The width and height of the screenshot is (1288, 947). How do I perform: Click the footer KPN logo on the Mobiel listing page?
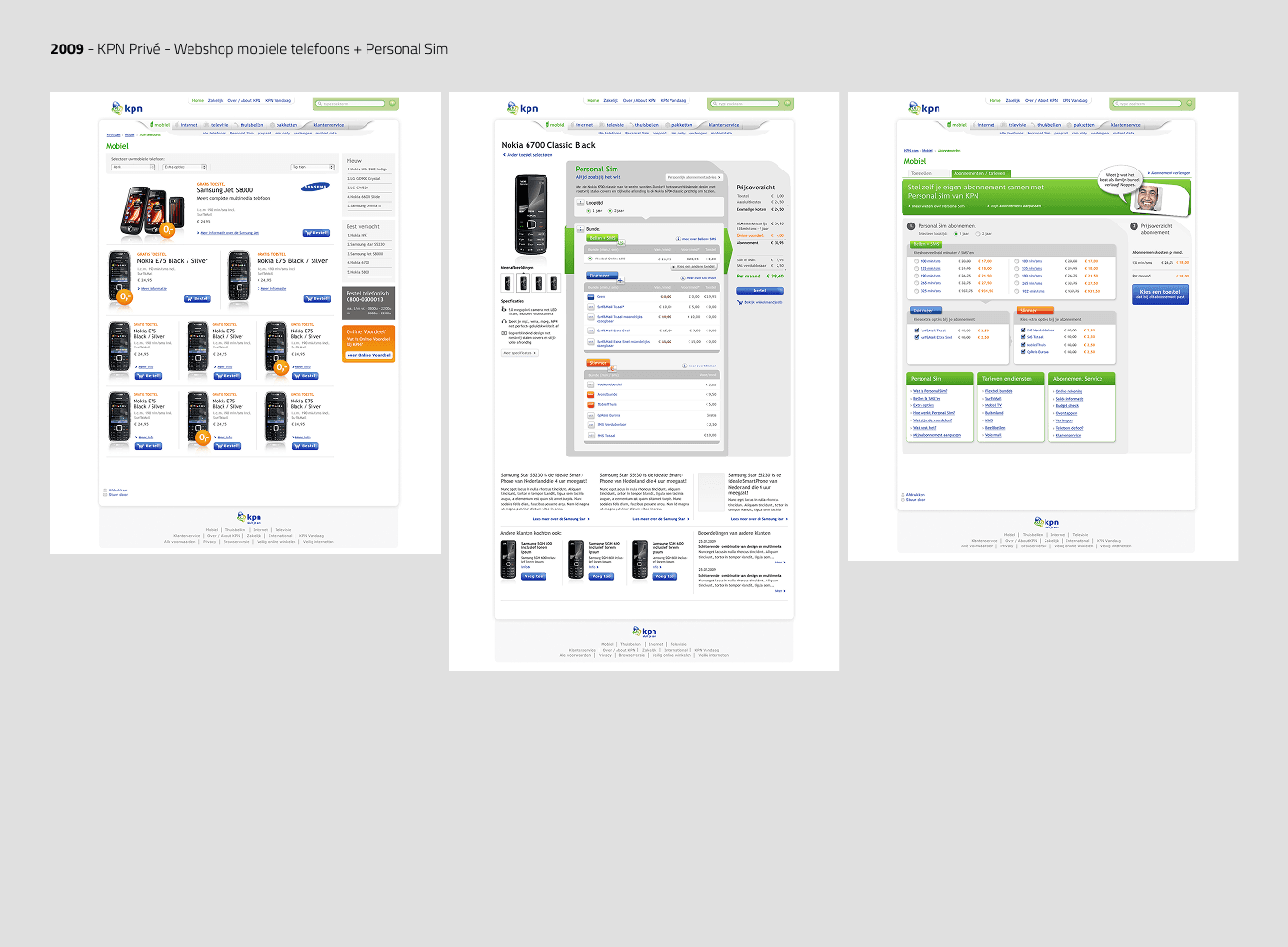coord(250,518)
